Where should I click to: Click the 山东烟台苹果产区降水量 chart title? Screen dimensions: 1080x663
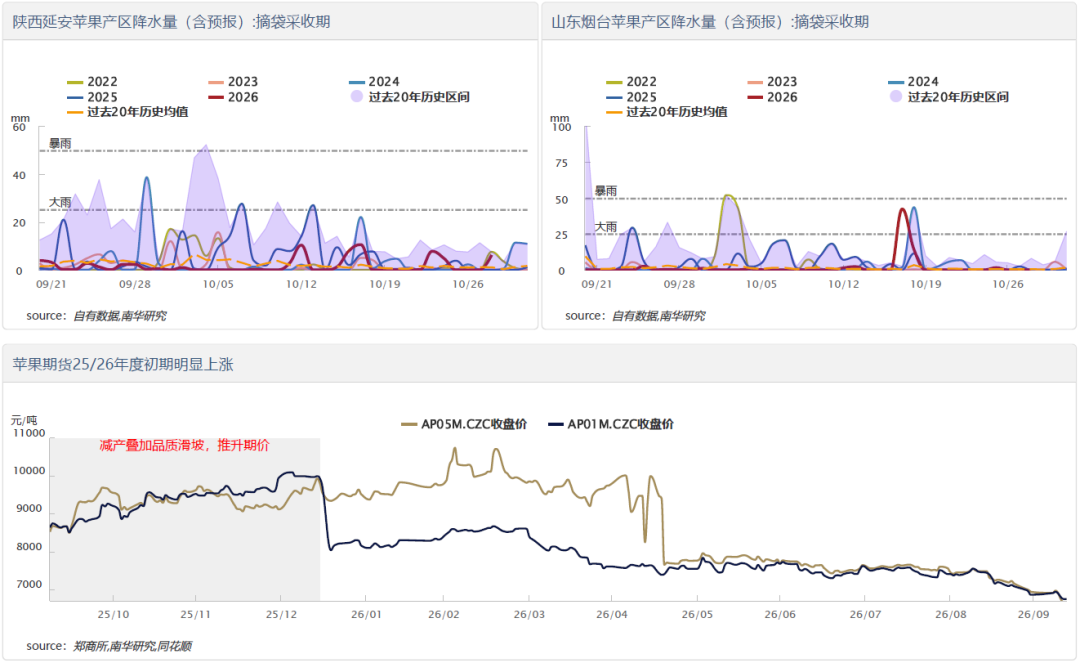710,22
